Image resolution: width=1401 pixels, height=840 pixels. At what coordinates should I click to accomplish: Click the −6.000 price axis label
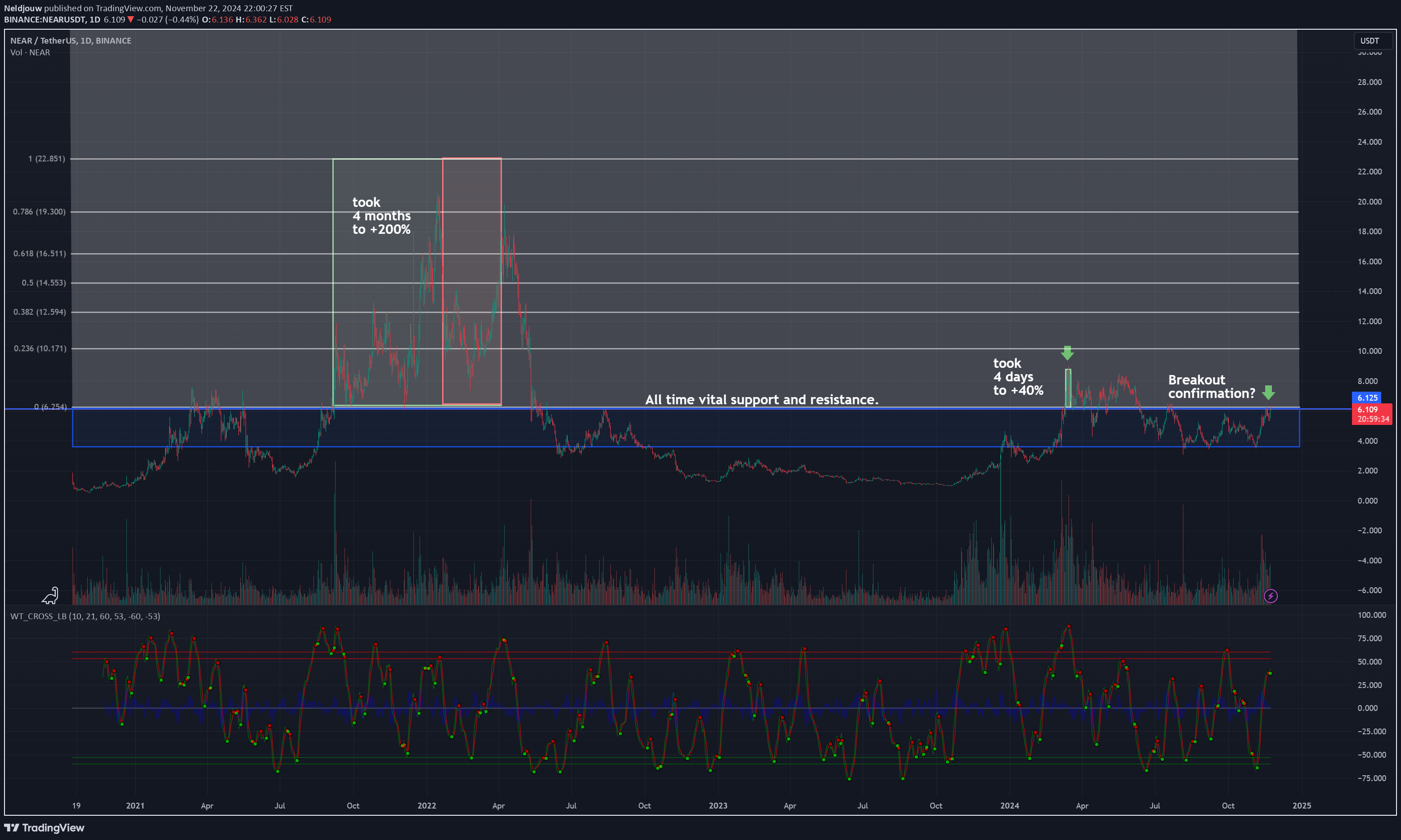[1370, 590]
